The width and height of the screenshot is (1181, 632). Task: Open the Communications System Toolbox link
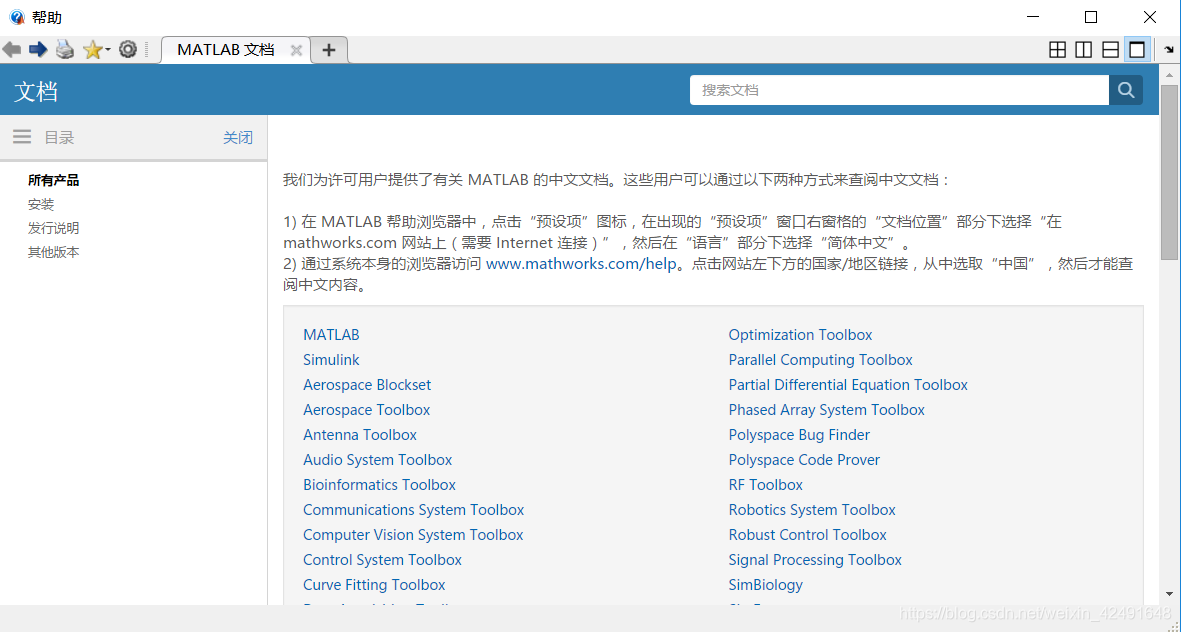click(414, 510)
